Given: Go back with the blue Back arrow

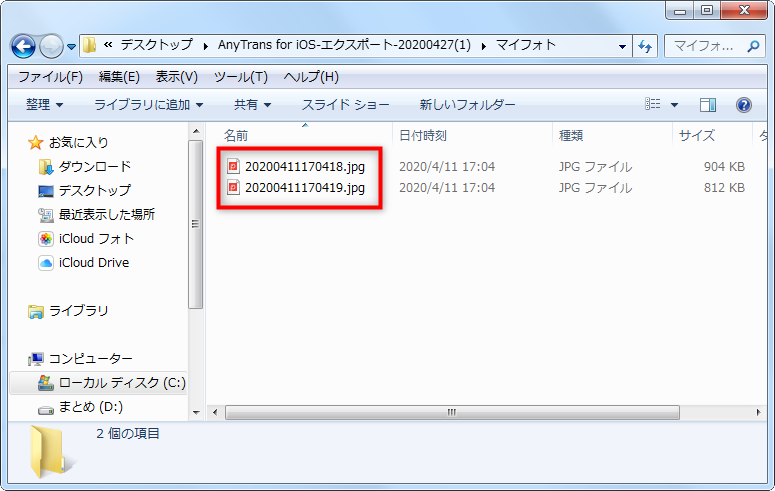Looking at the screenshot, I should pyautogui.click(x=23, y=46).
